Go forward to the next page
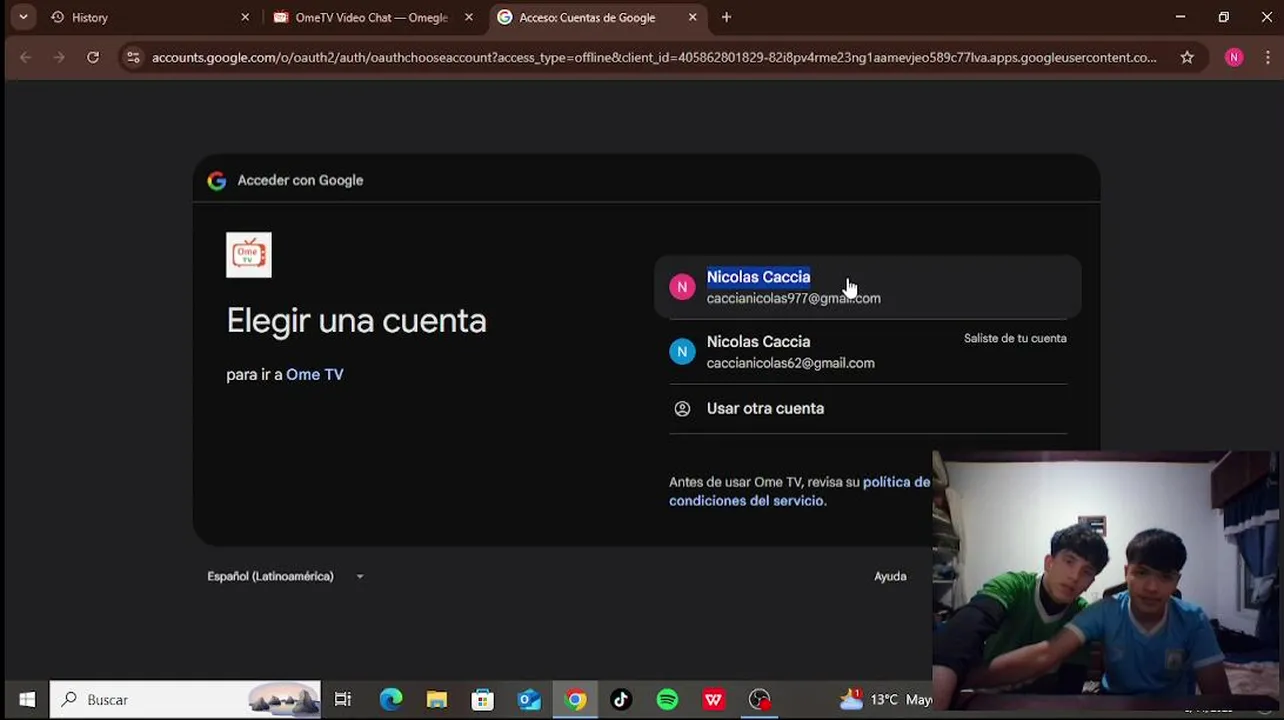Viewport: 1284px width, 720px height. 59,58
